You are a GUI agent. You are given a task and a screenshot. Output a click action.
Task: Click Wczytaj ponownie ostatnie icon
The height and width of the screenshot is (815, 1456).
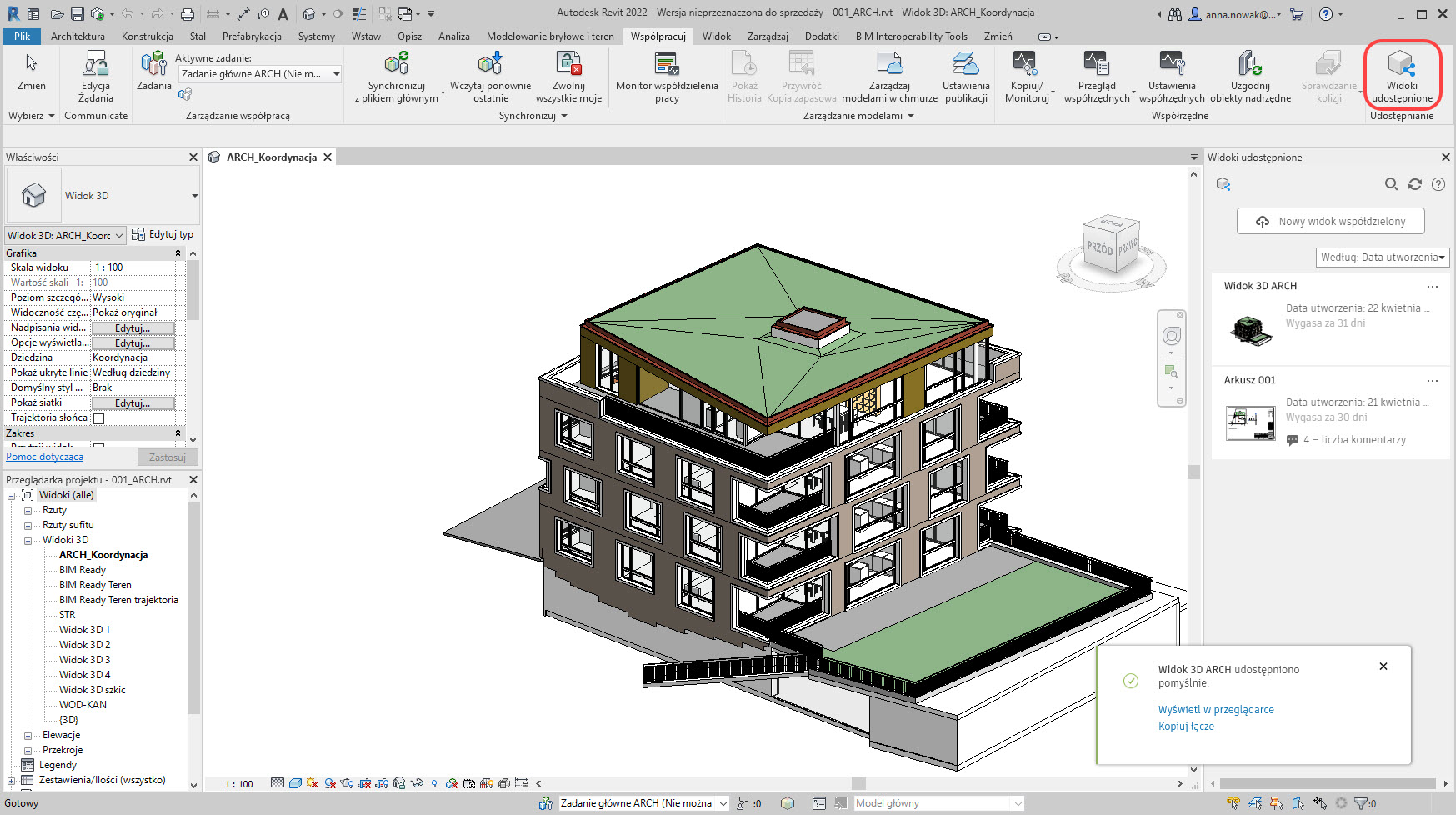[x=490, y=64]
